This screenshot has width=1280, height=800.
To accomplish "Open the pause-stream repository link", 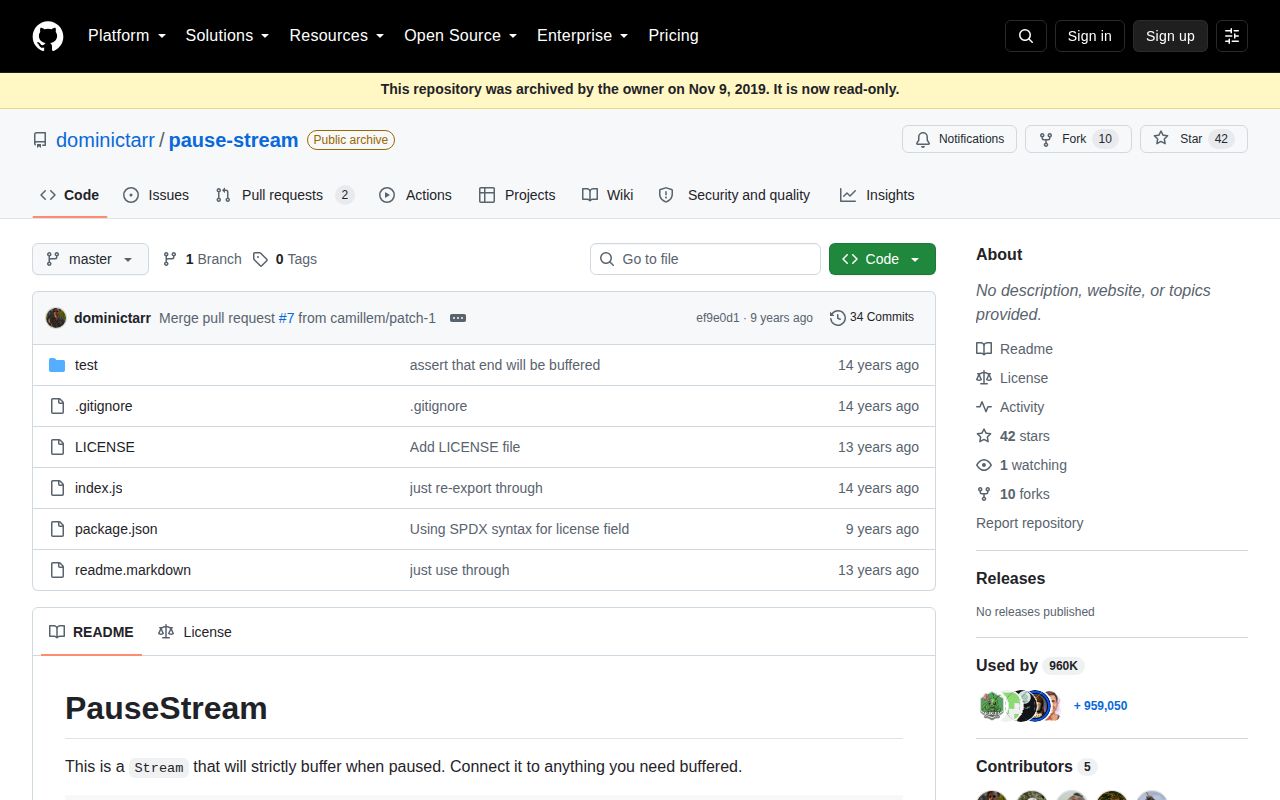I will coord(233,140).
